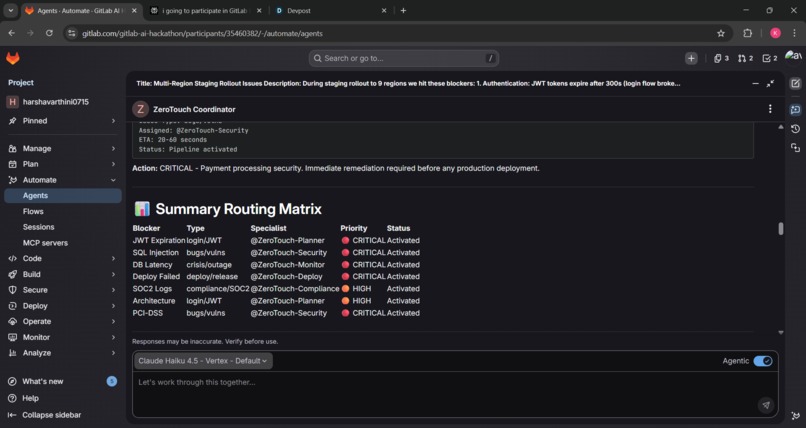Expand the Pinned section
806x428 pixels.
coord(62,121)
